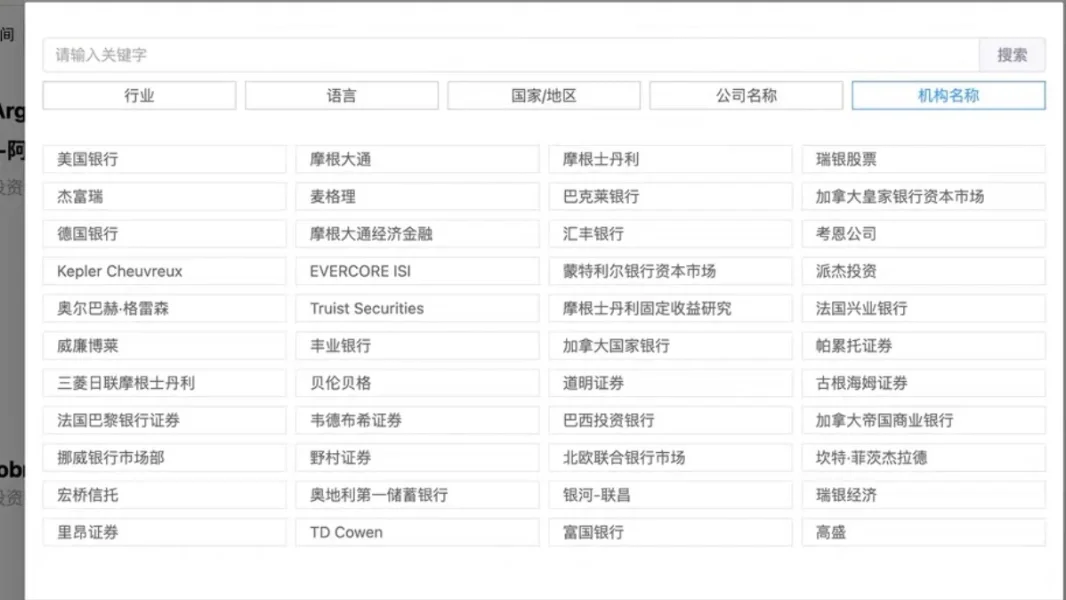
Task: Select 古根海姆证券 institution
Action: (x=923, y=383)
